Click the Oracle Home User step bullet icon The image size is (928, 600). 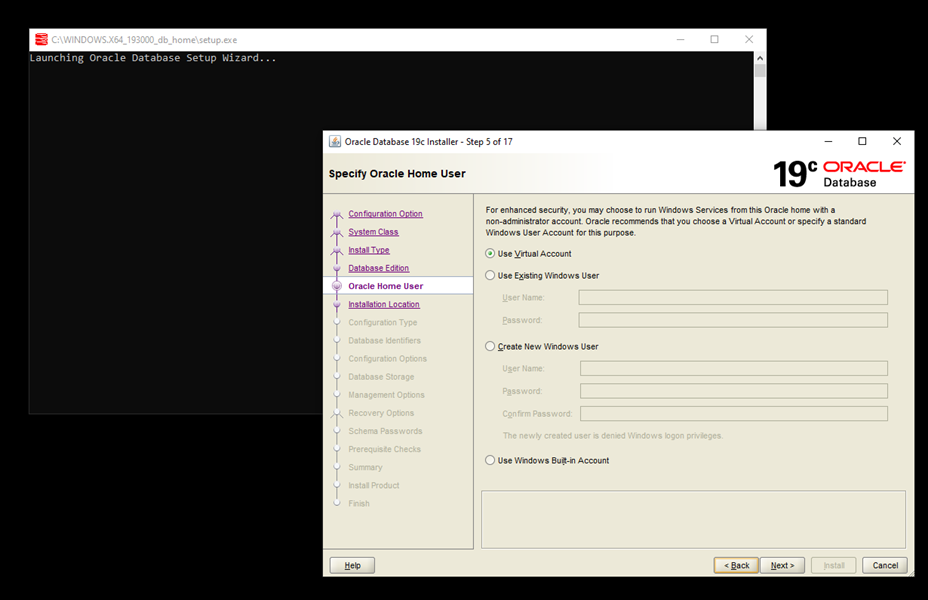pos(337,286)
